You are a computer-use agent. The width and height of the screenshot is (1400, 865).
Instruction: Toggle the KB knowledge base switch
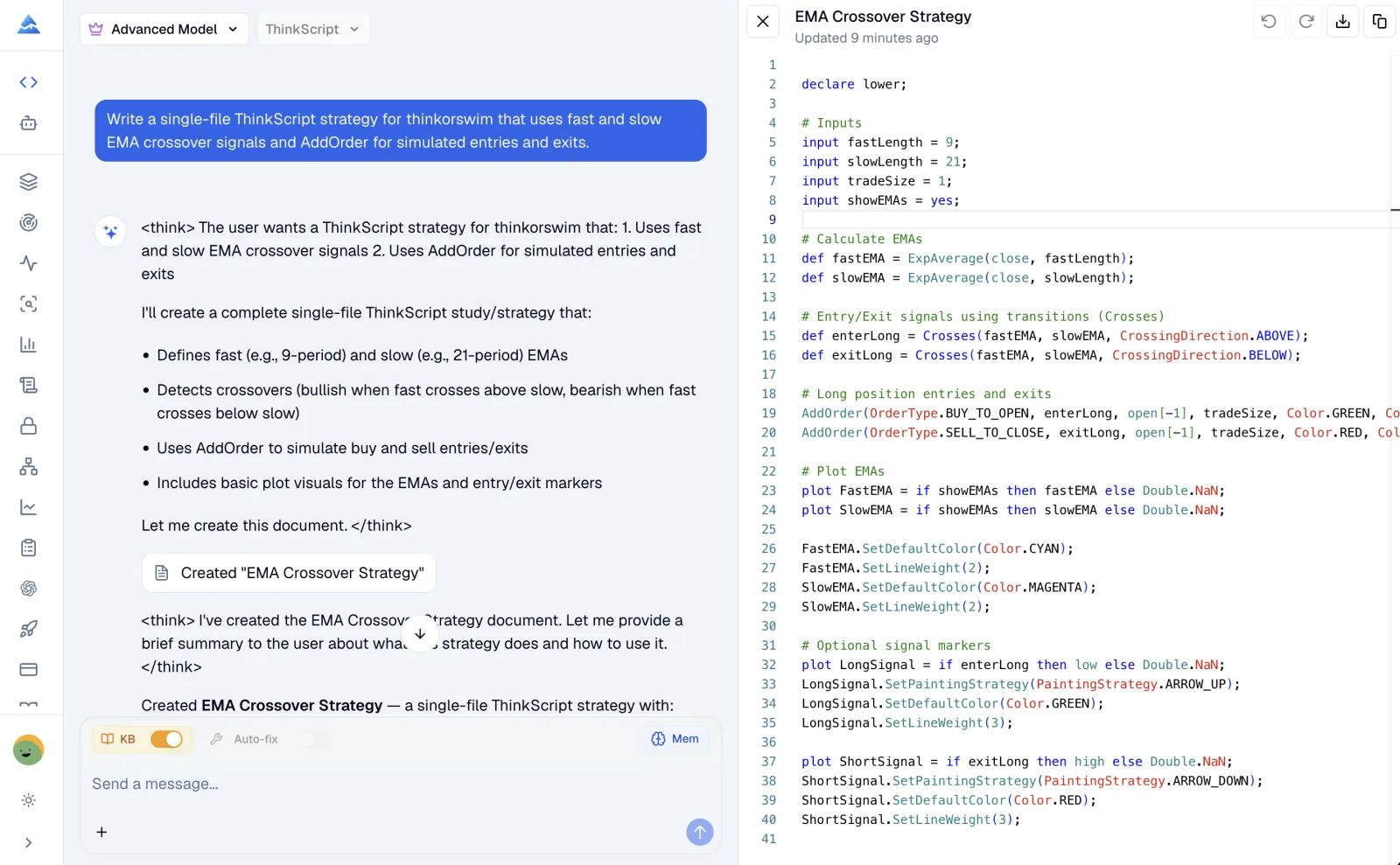[x=166, y=739]
